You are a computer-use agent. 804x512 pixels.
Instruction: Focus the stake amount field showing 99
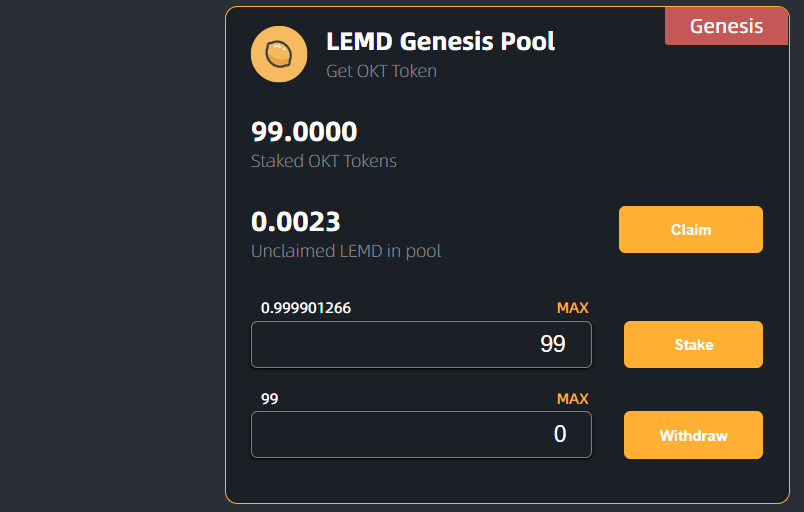pyautogui.click(x=421, y=344)
